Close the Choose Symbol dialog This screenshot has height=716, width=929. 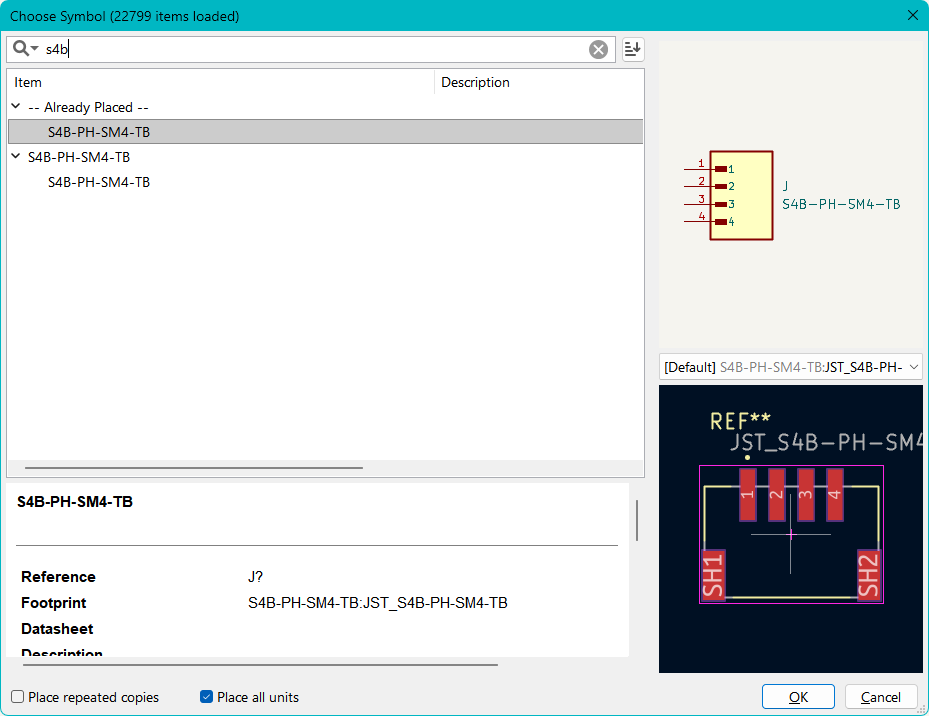click(x=912, y=15)
